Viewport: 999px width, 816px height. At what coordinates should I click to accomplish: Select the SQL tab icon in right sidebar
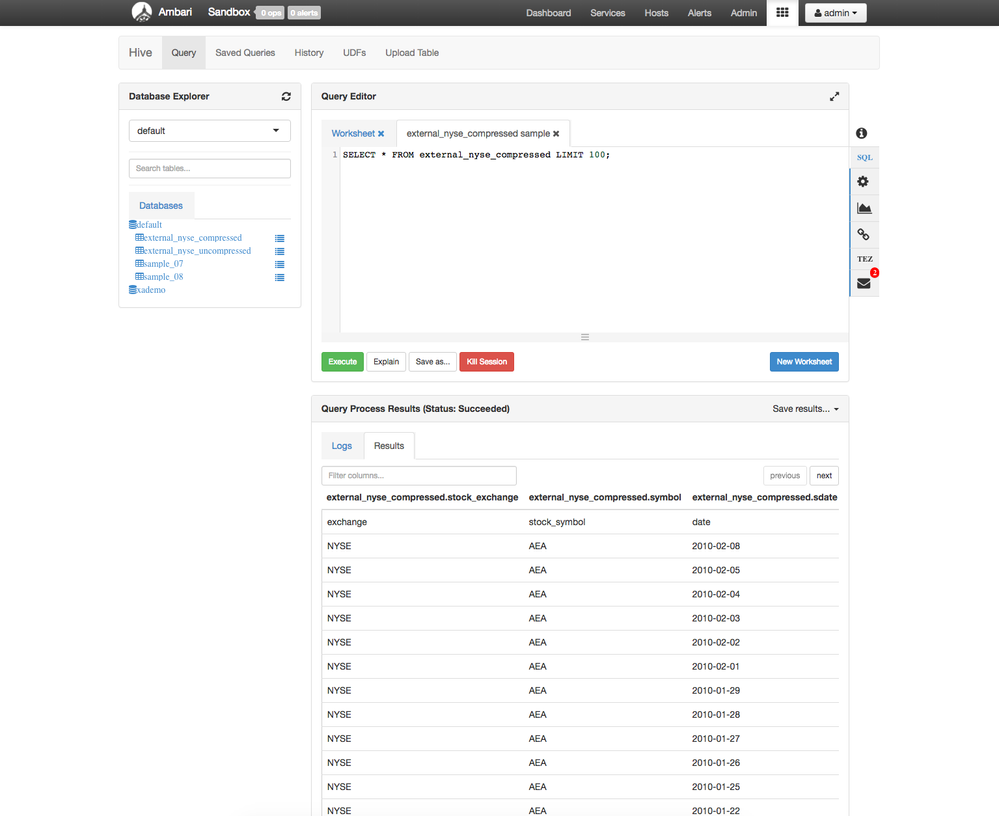tap(864, 157)
